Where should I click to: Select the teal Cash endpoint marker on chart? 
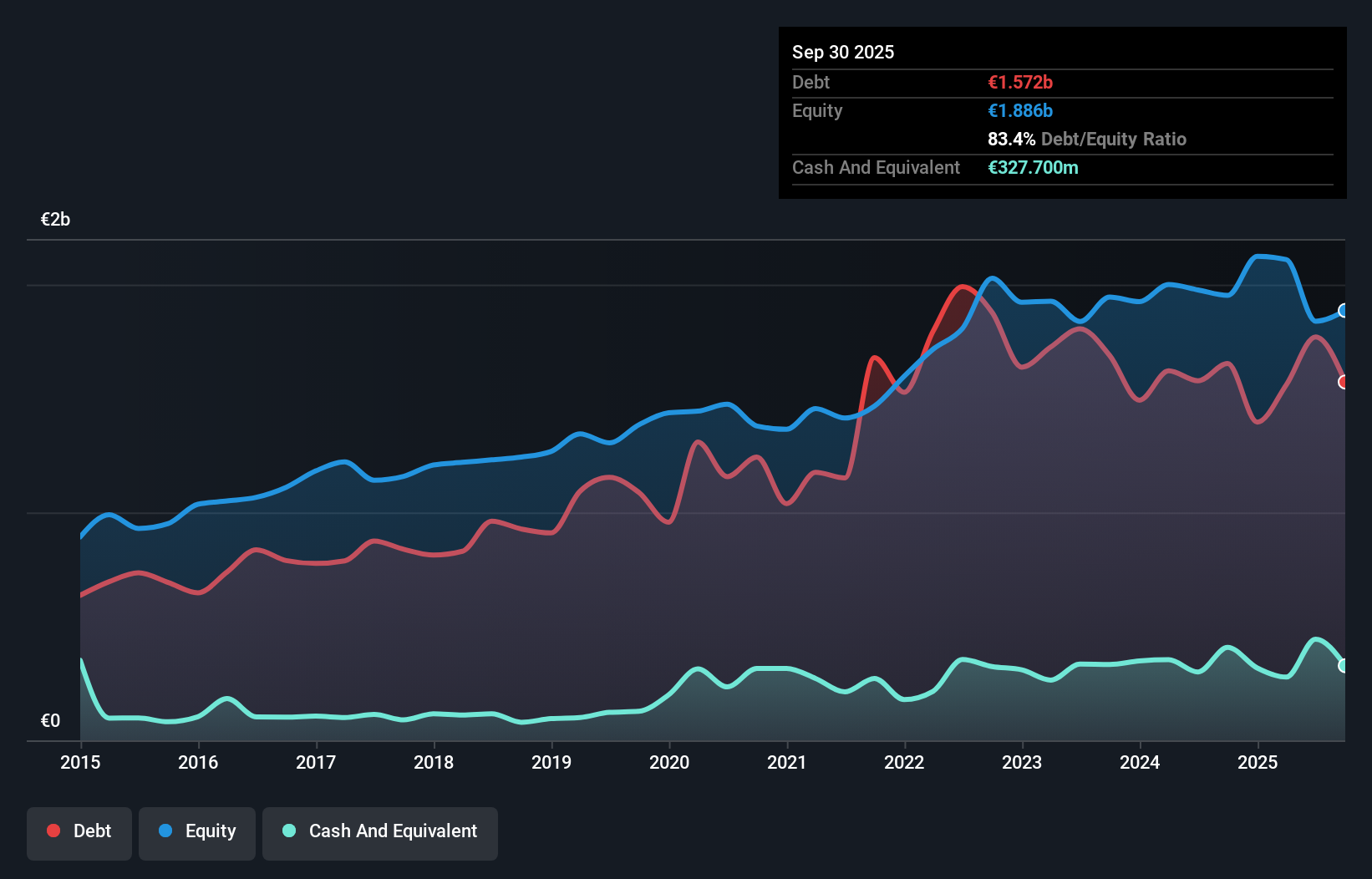[x=1344, y=665]
